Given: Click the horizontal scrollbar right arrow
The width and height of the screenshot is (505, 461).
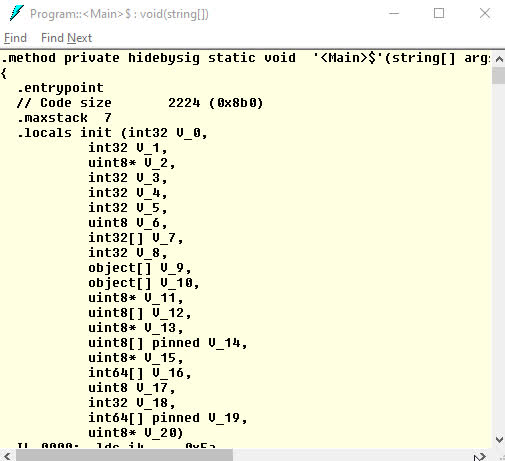Looking at the screenshot, I should [x=480, y=455].
